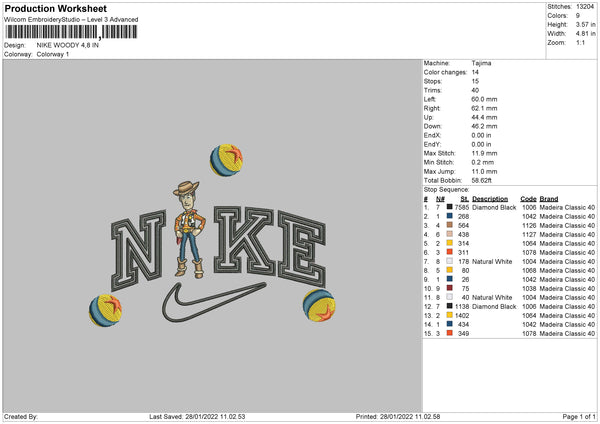Click the Luxo ball right of the swoosh
Screen dimensions: 600x424
click(x=319, y=305)
